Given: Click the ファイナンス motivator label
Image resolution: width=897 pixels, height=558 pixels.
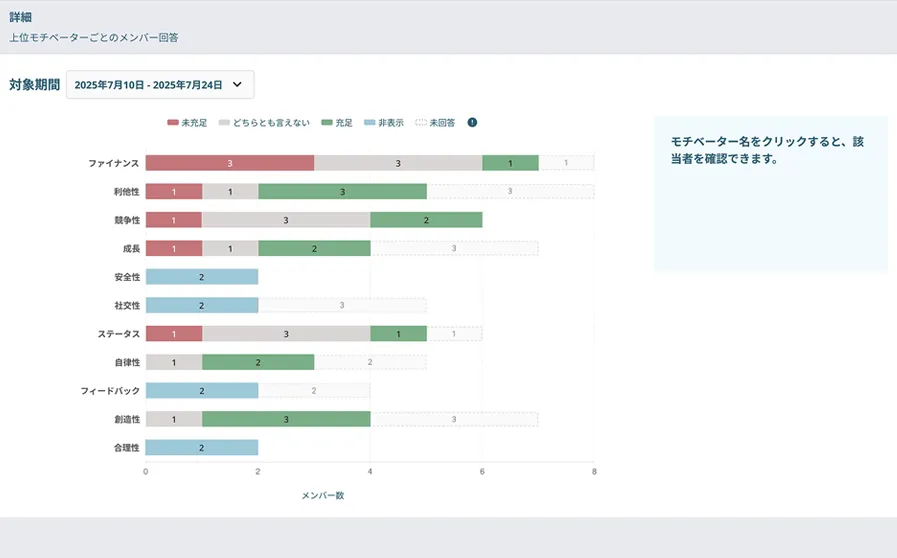Looking at the screenshot, I should click(x=113, y=163).
